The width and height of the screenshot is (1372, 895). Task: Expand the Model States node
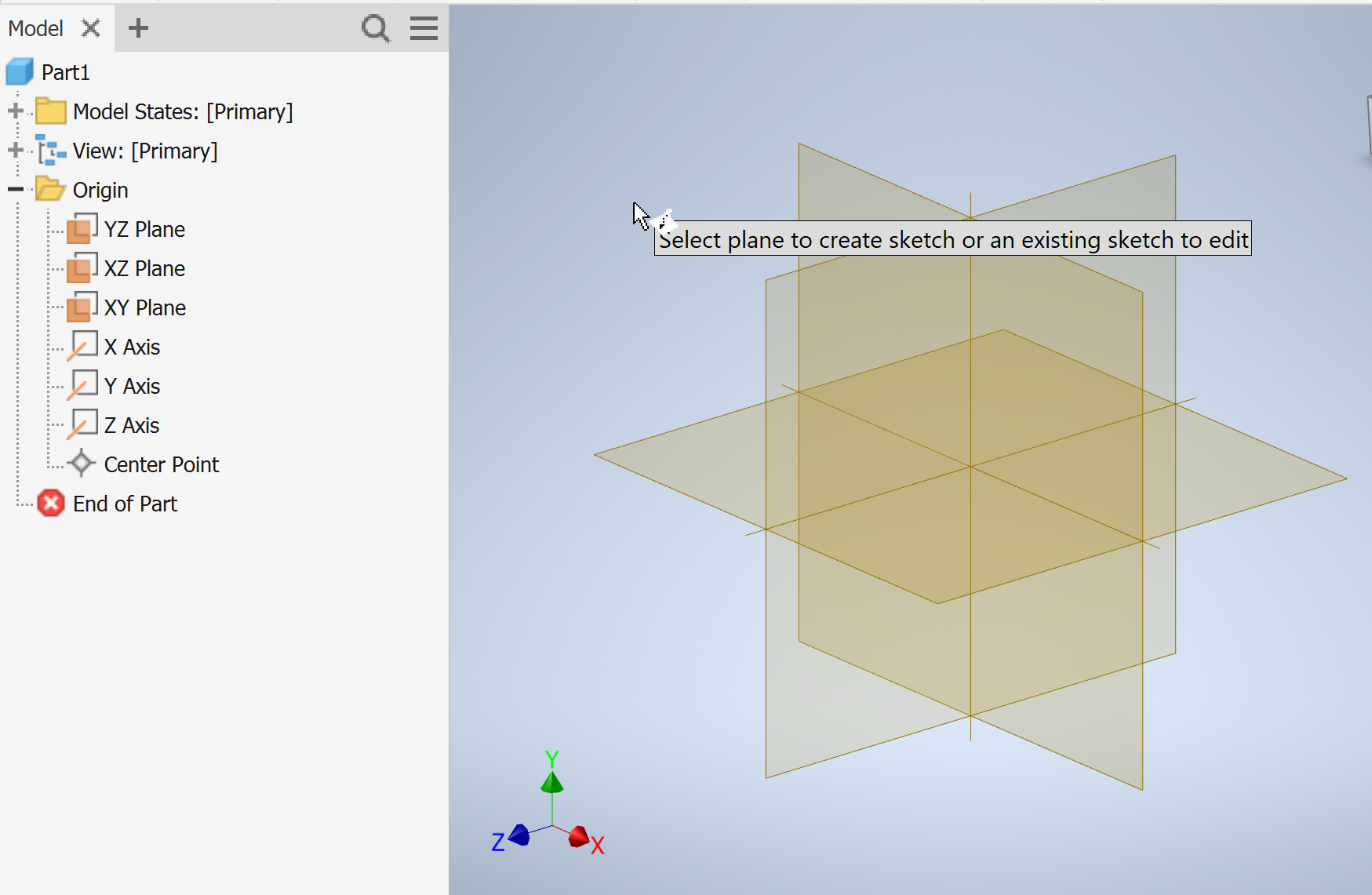[x=15, y=111]
